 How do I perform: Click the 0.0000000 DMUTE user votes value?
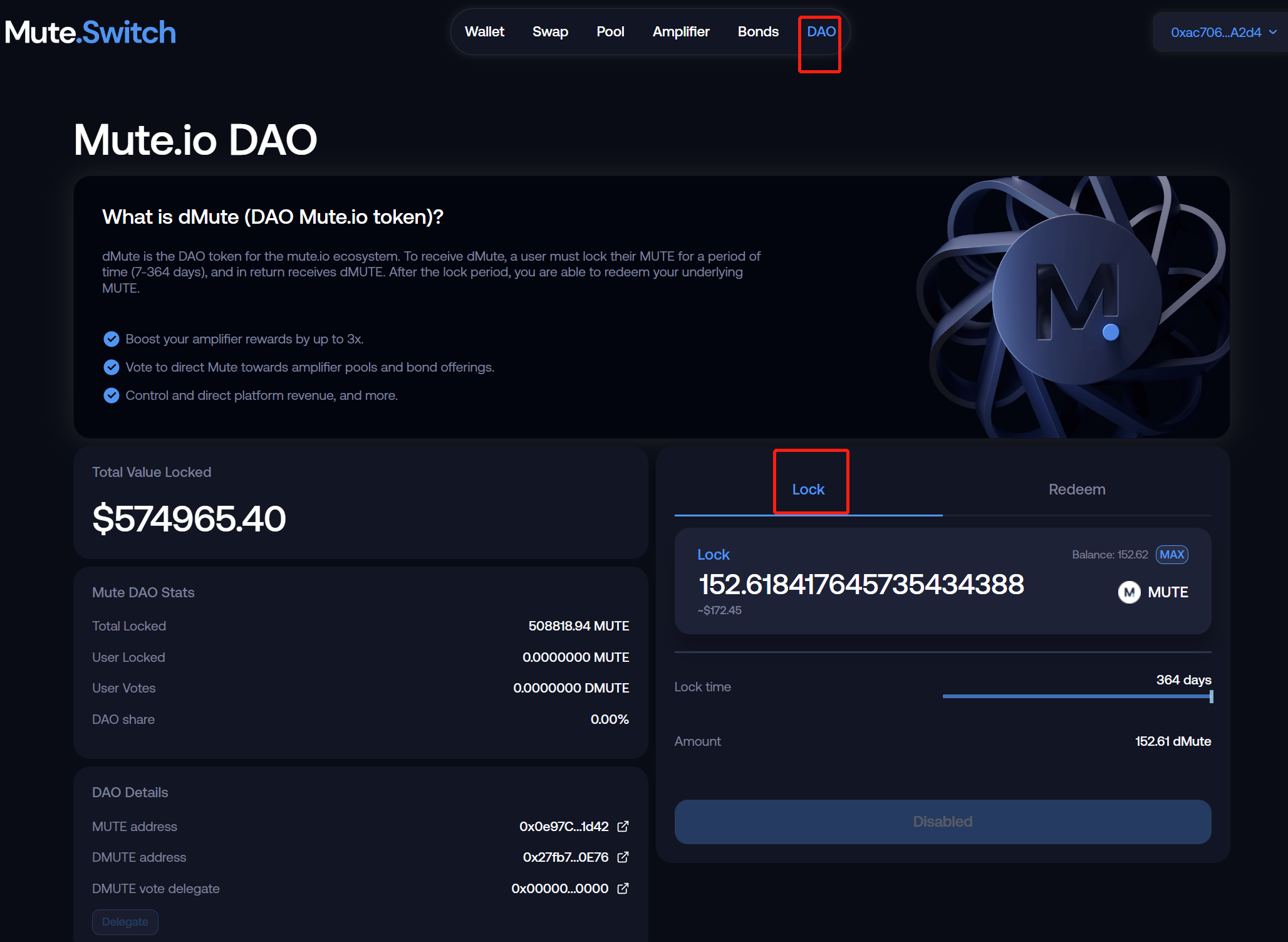571,688
